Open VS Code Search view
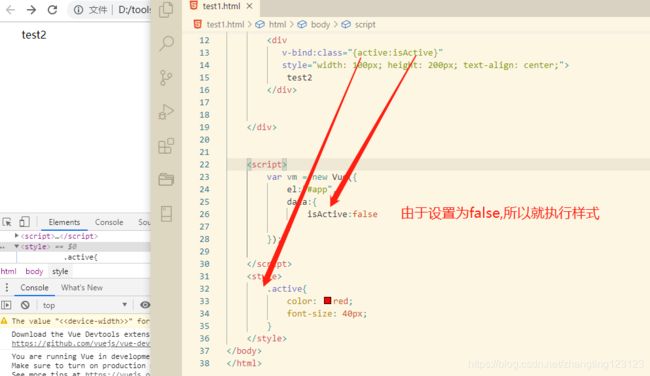Image resolution: width=650 pixels, height=376 pixels. (x=166, y=43)
